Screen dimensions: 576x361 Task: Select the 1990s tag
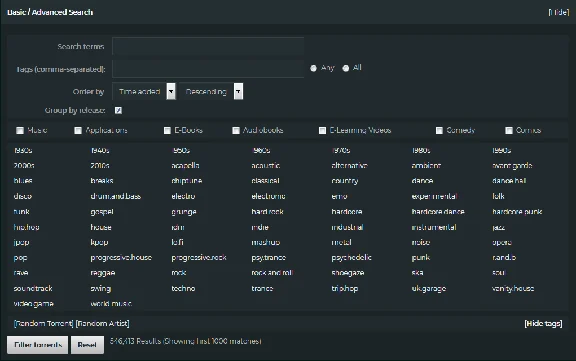coord(502,150)
